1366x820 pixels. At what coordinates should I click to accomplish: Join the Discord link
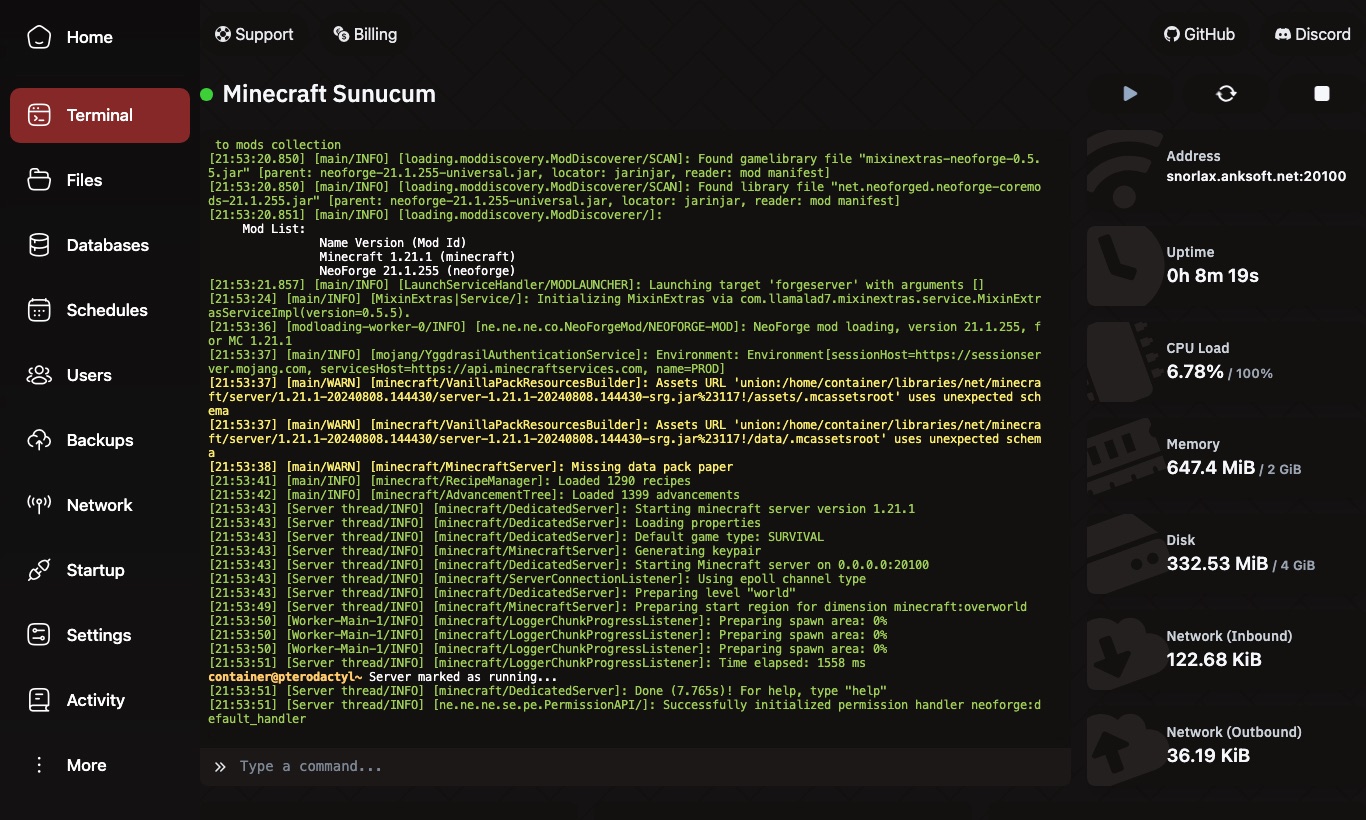click(1313, 34)
